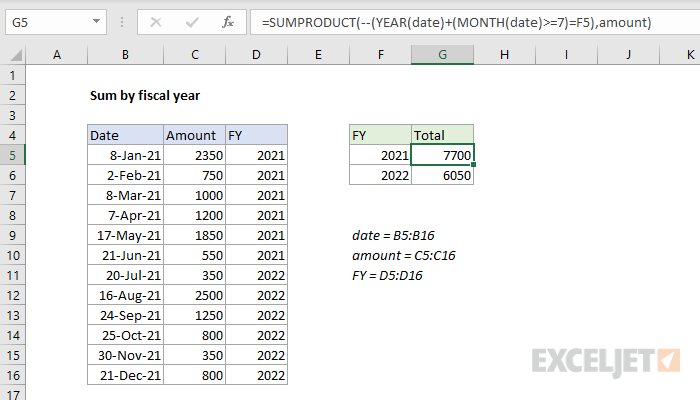The height and width of the screenshot is (400, 700).
Task: Open the Name Box dropdown arrow
Action: coord(96,21)
